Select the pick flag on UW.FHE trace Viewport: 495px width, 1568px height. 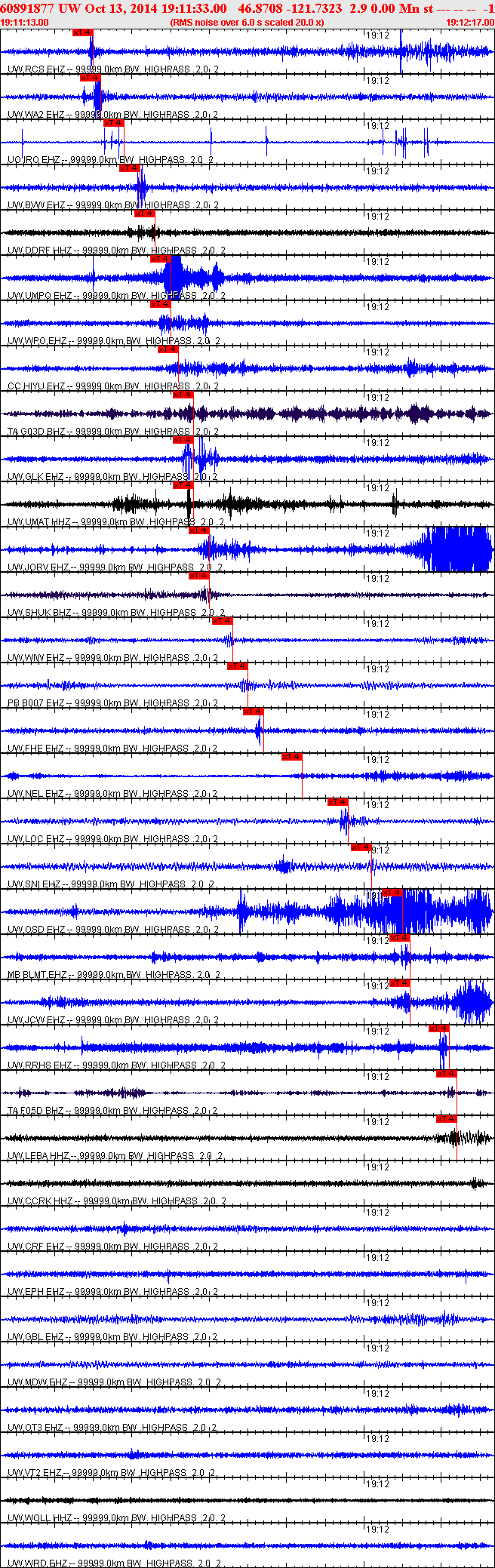tap(253, 712)
